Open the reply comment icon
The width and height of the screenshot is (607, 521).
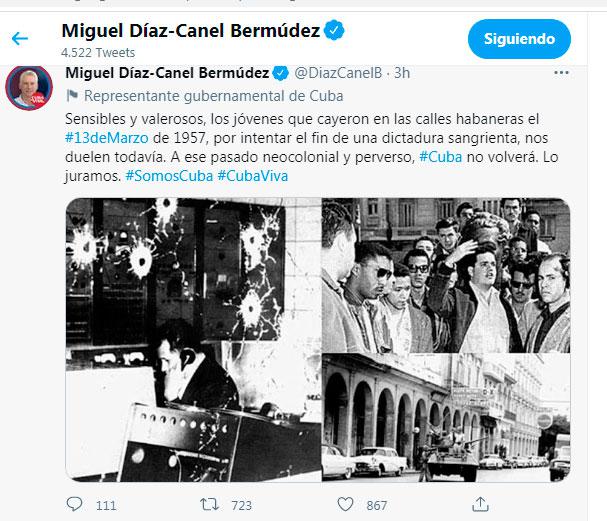[74, 504]
